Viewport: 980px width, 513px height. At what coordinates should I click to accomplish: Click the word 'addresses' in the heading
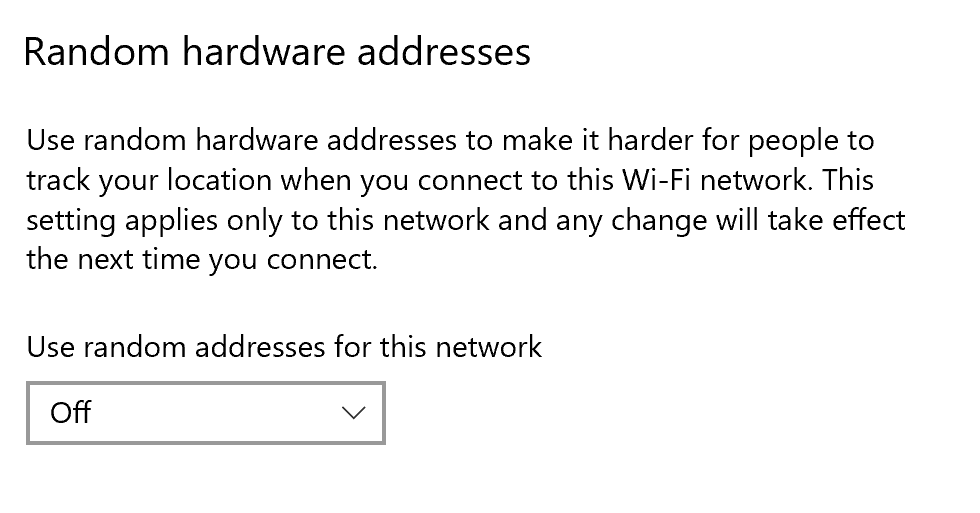(x=441, y=51)
